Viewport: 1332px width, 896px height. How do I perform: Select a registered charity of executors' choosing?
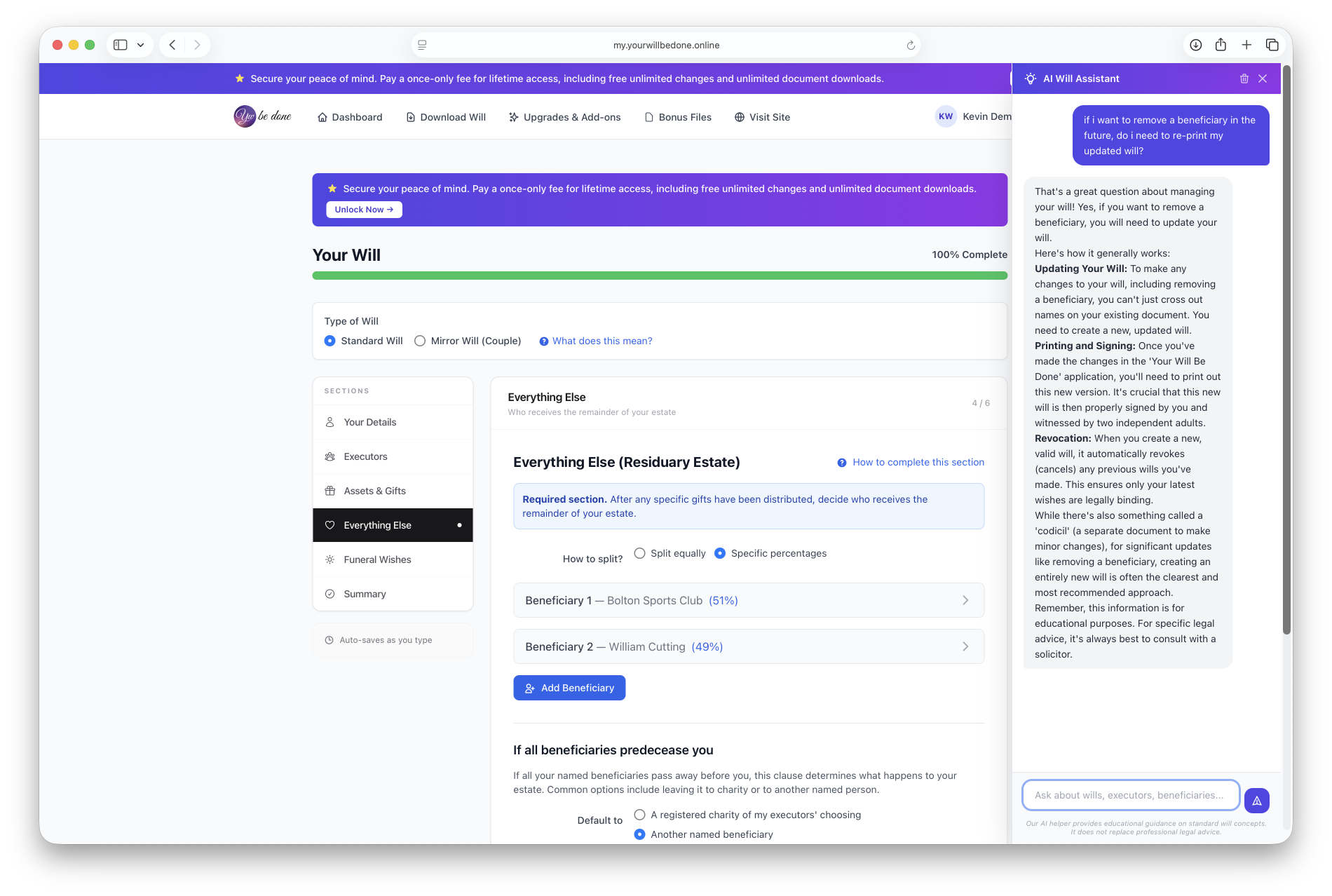(639, 815)
